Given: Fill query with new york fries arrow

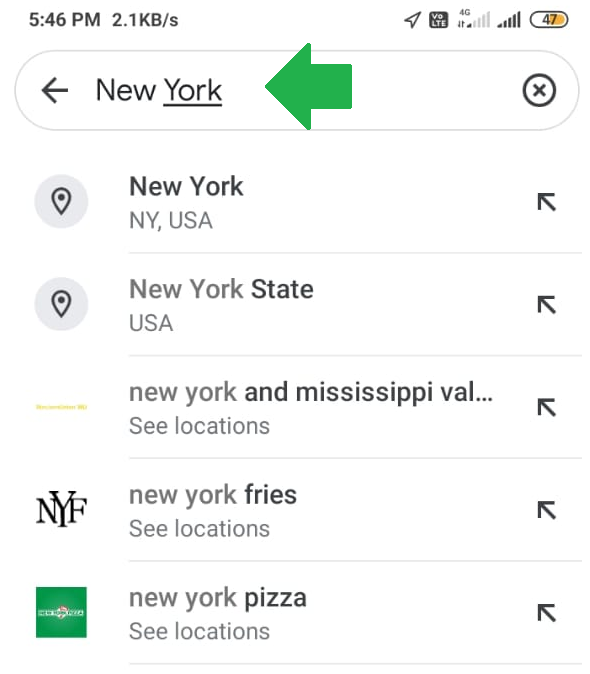Looking at the screenshot, I should (x=547, y=510).
